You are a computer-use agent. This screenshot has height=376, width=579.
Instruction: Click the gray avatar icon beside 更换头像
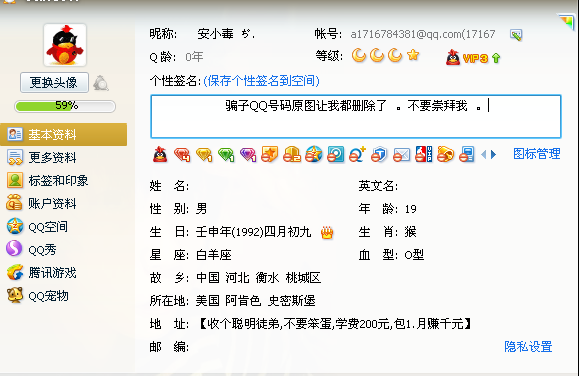coord(100,83)
